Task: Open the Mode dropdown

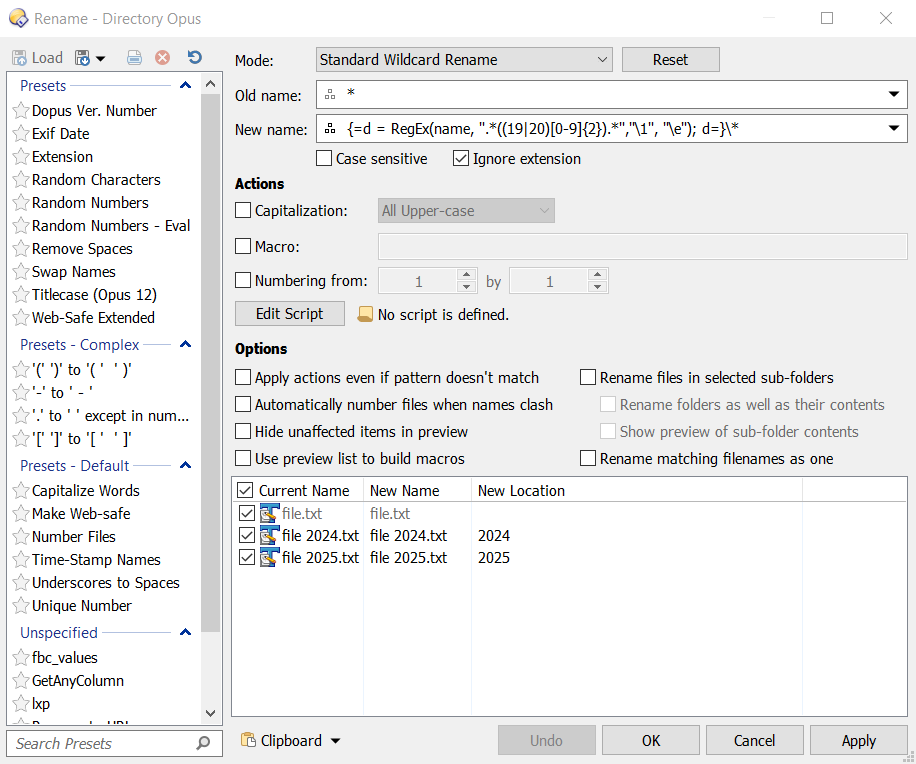Action: tap(464, 60)
